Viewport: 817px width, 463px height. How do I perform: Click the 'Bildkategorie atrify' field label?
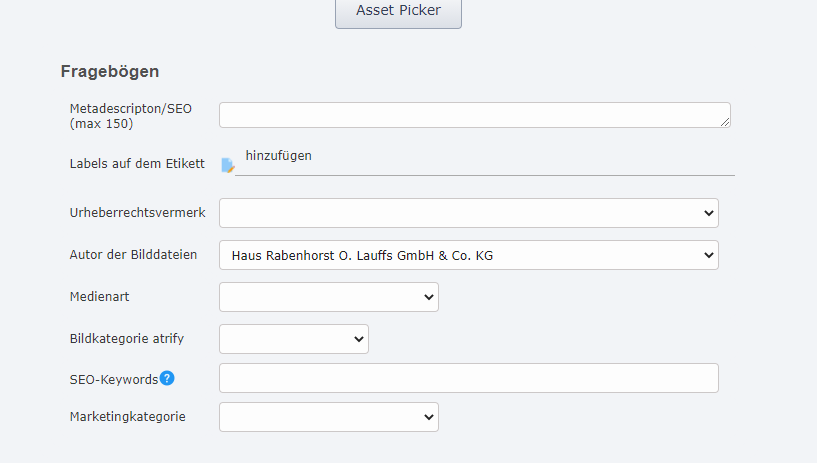pyautogui.click(x=127, y=339)
